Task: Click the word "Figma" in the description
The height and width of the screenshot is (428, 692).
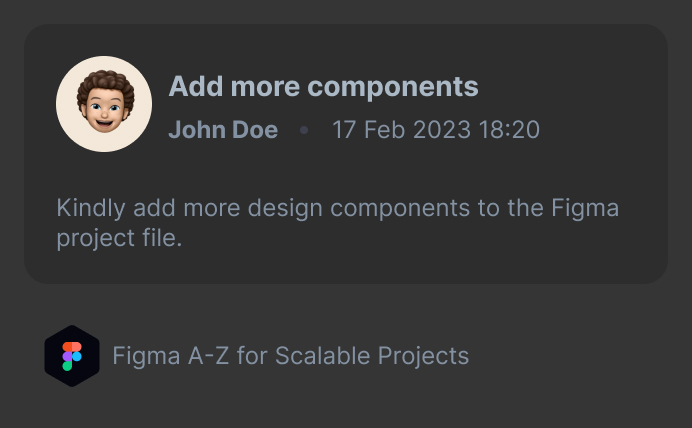Action: 585,209
